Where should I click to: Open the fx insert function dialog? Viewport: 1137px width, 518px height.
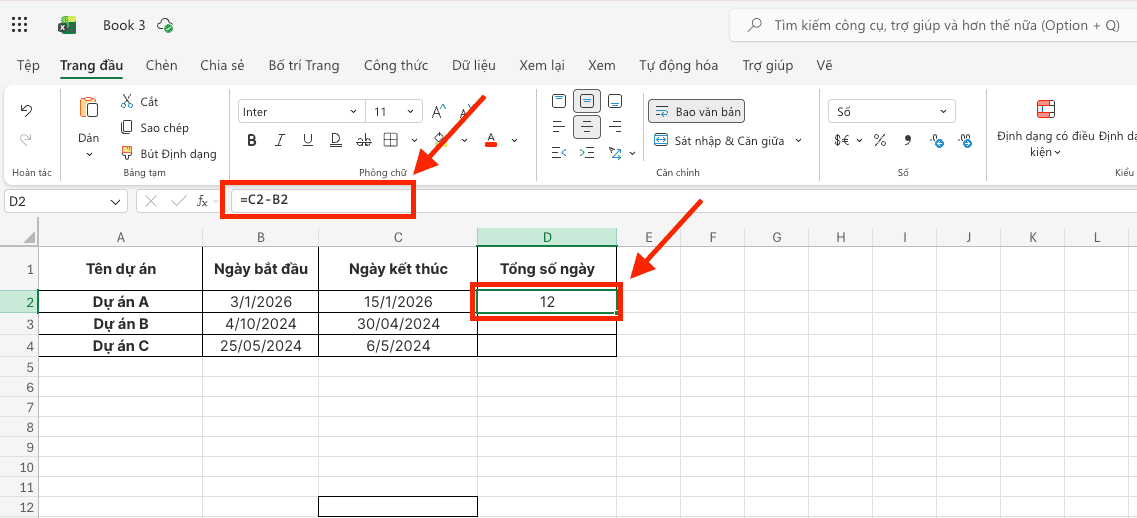(x=203, y=201)
